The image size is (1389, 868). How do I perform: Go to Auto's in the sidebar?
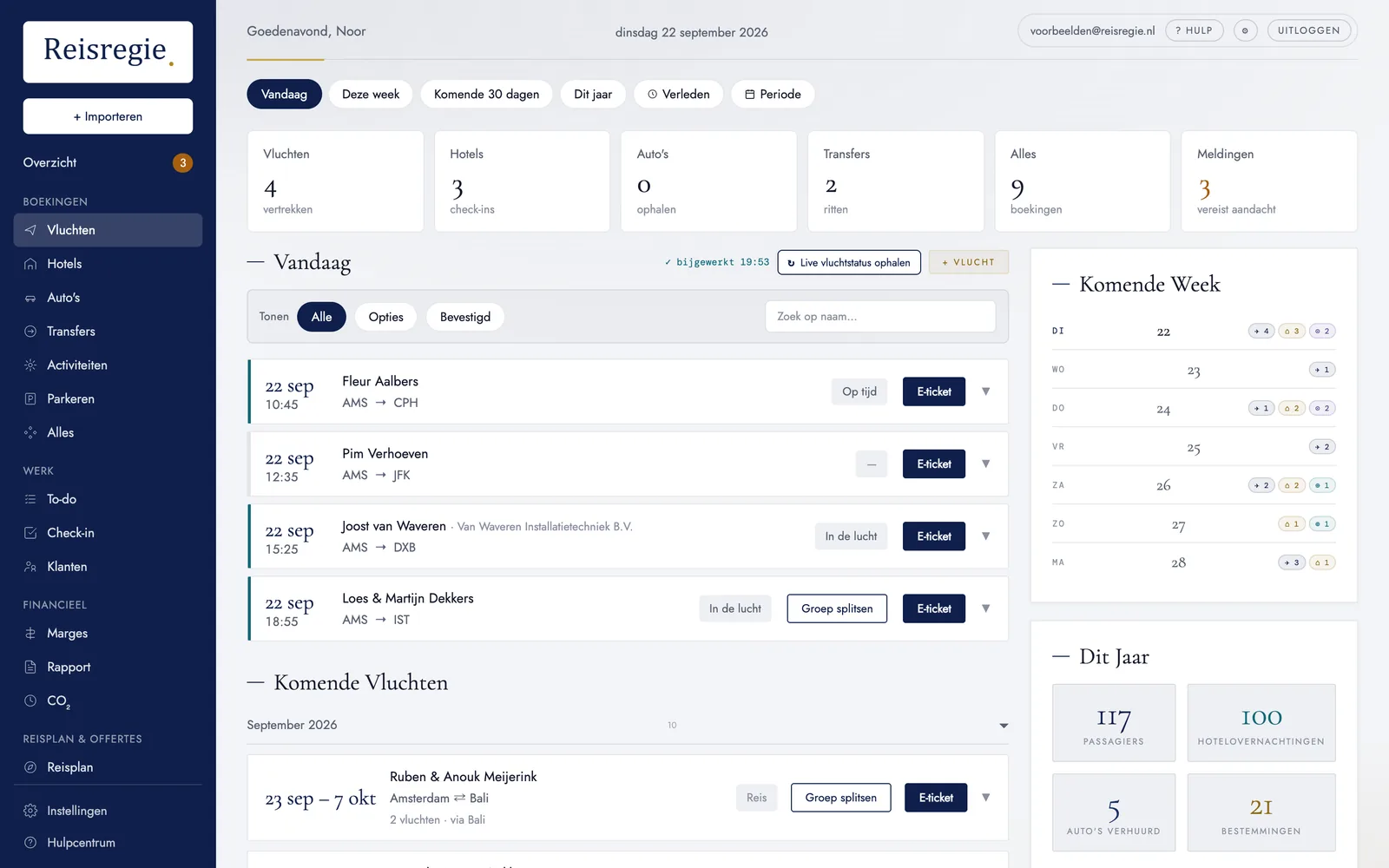pos(108,298)
